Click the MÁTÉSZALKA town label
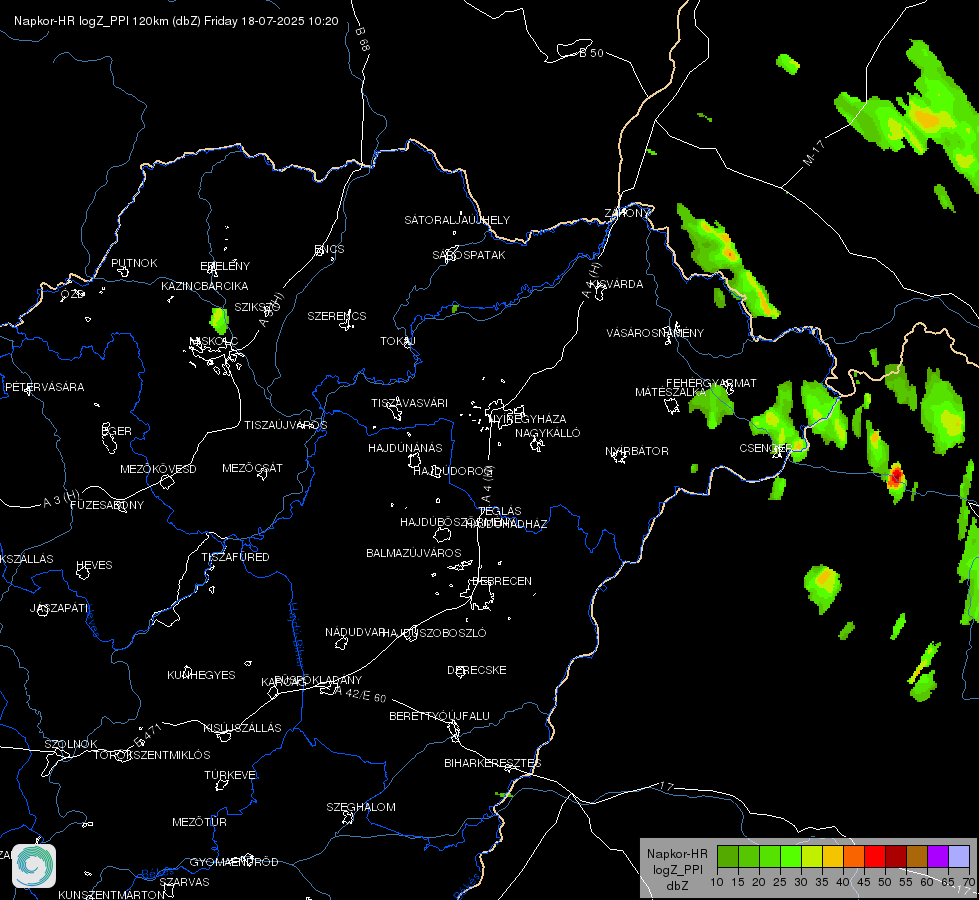Image resolution: width=979 pixels, height=900 pixels. [671, 392]
